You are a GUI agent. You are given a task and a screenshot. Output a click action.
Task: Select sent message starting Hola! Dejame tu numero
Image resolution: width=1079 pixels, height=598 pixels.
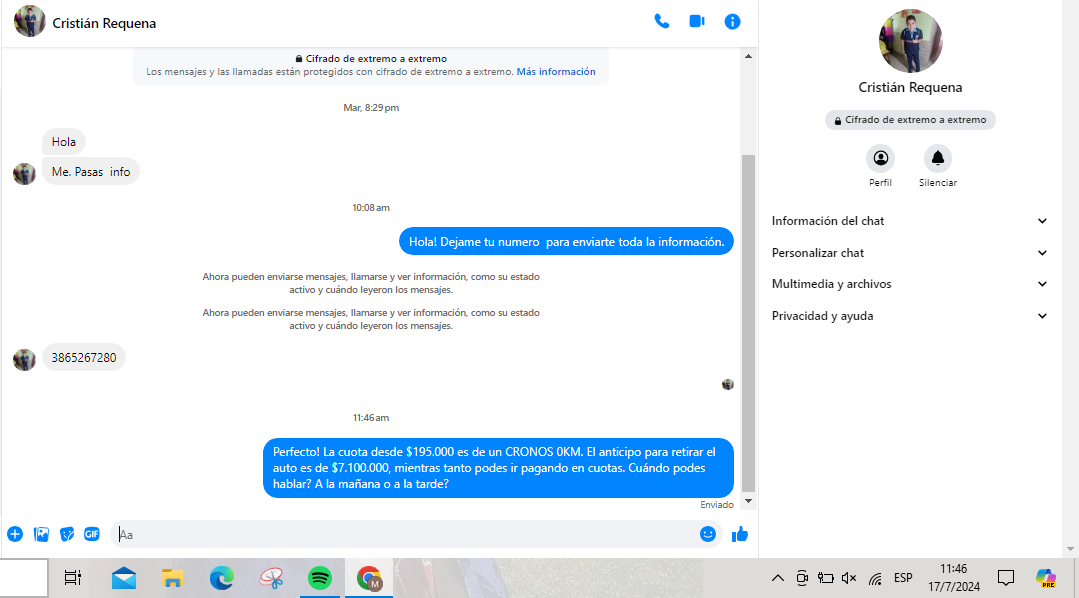pos(566,242)
